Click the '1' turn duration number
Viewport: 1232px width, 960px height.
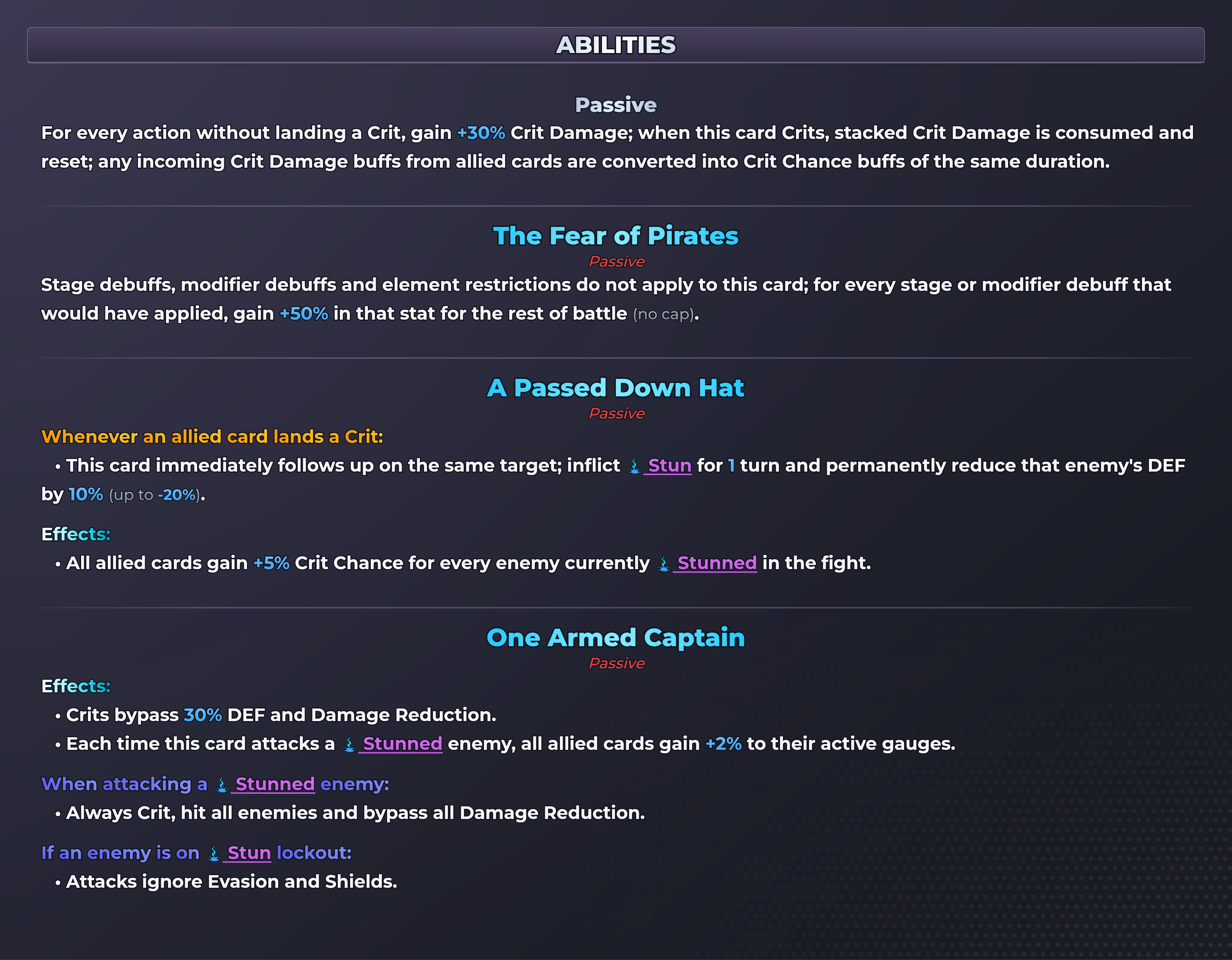[x=732, y=466]
